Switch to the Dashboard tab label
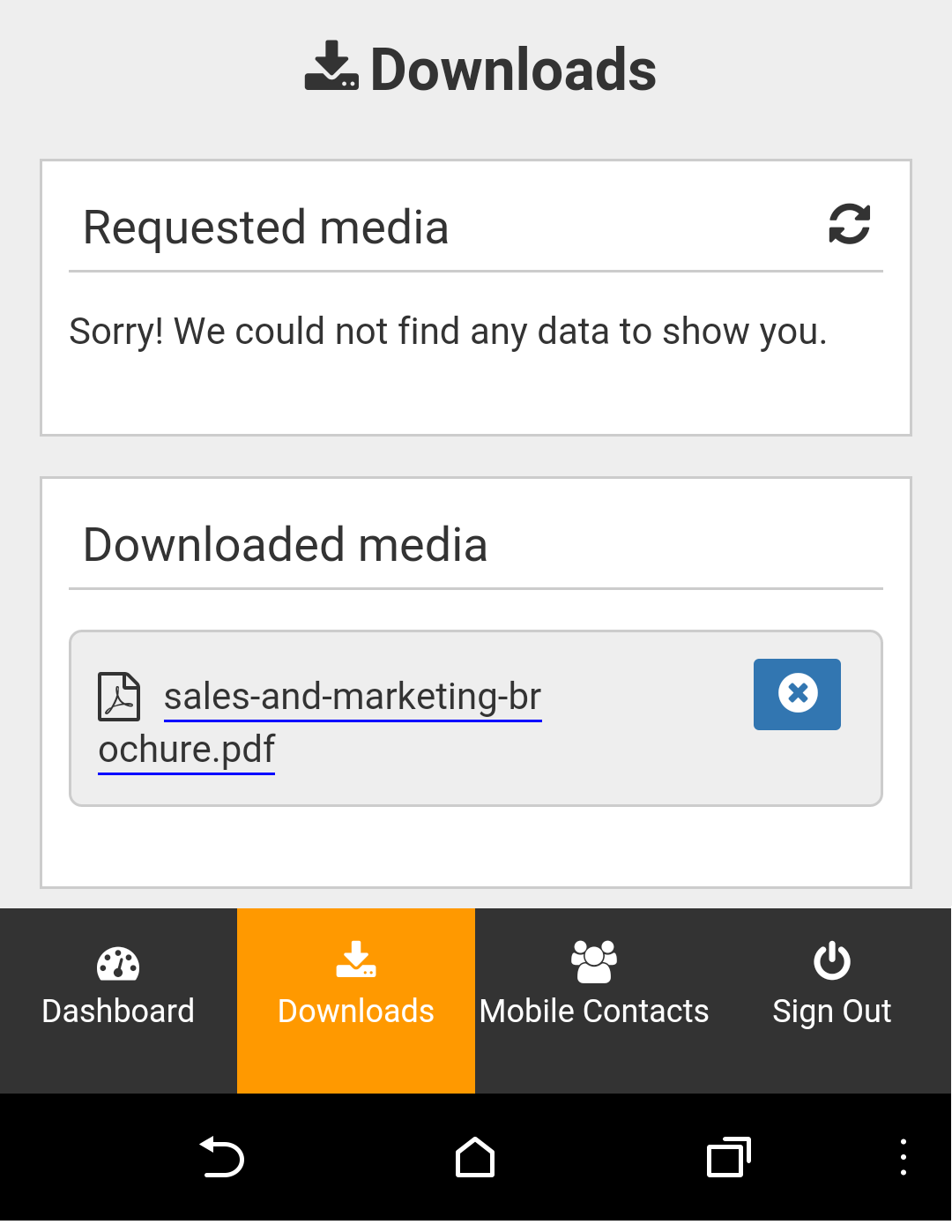 (118, 1011)
